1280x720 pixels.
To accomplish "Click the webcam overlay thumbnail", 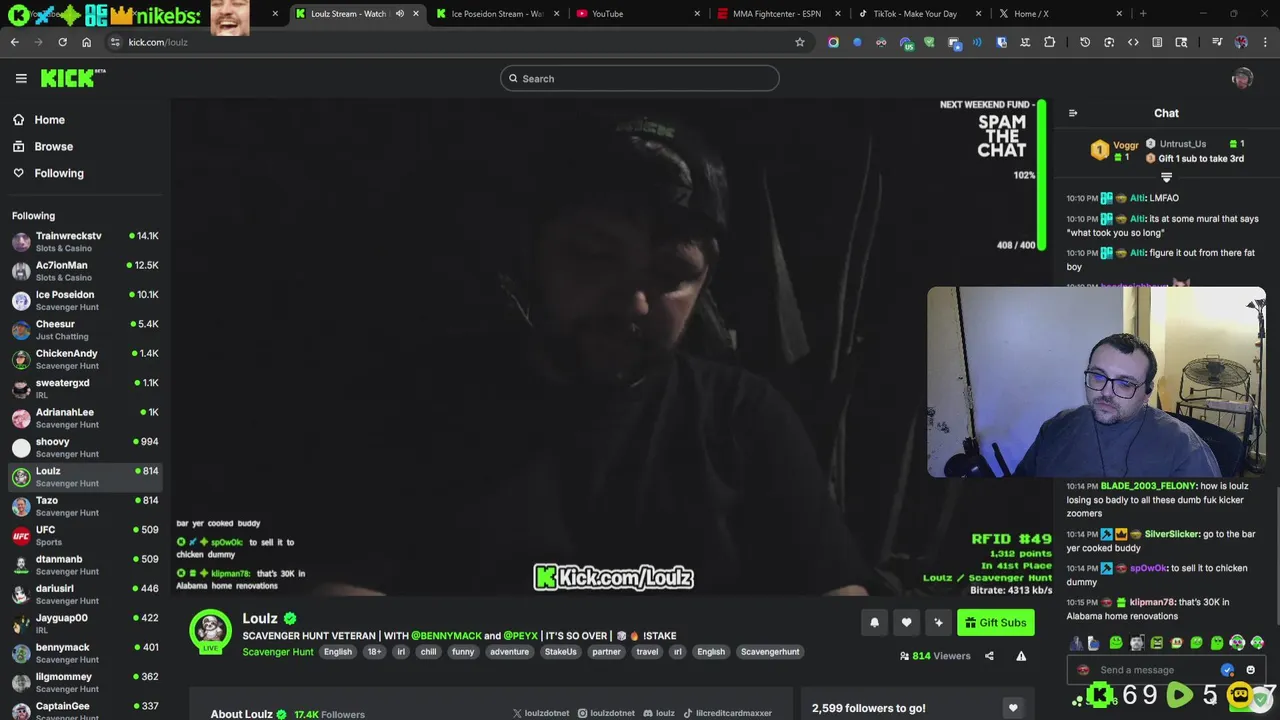I will pos(1096,382).
